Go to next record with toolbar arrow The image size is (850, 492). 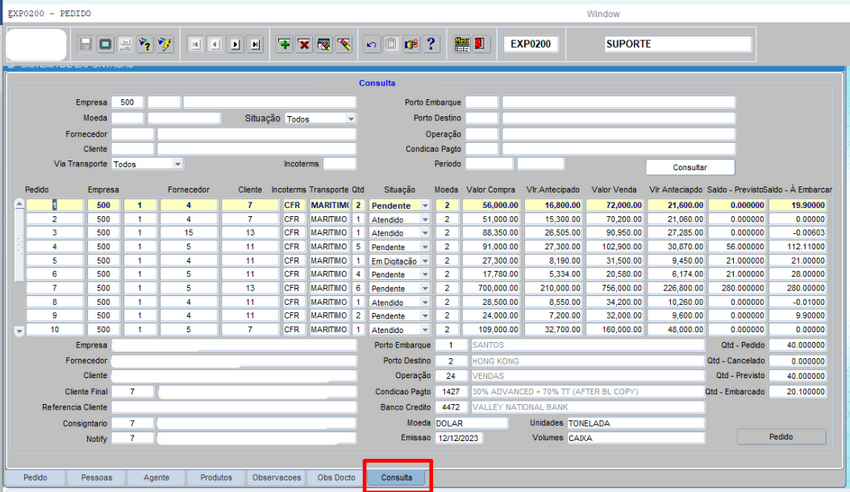tap(236, 45)
